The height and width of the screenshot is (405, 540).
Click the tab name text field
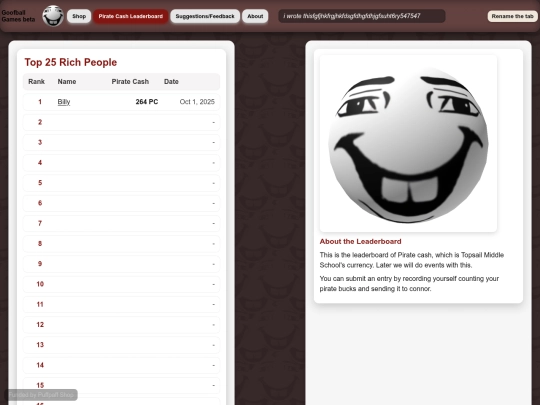pos(362,16)
